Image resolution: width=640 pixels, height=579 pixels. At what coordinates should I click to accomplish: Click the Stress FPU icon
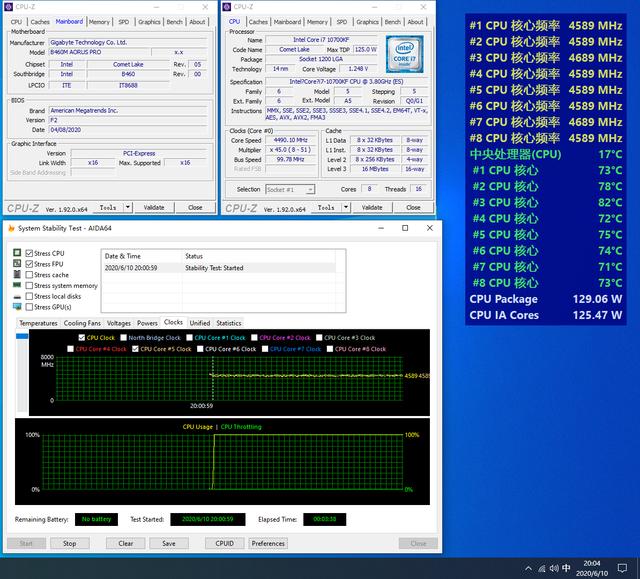pyautogui.click(x=17, y=264)
